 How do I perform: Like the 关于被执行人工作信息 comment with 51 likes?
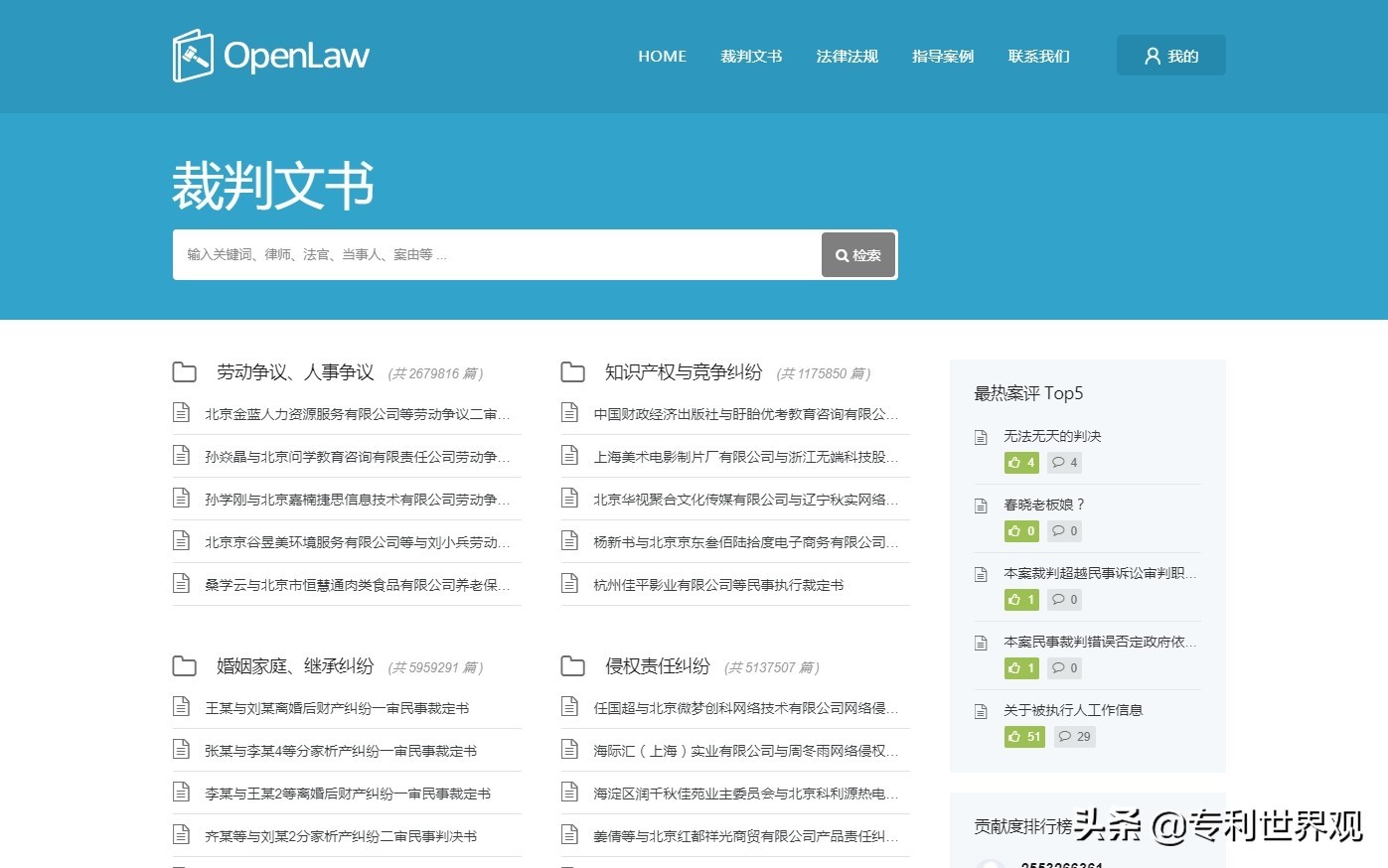pyautogui.click(x=1023, y=737)
